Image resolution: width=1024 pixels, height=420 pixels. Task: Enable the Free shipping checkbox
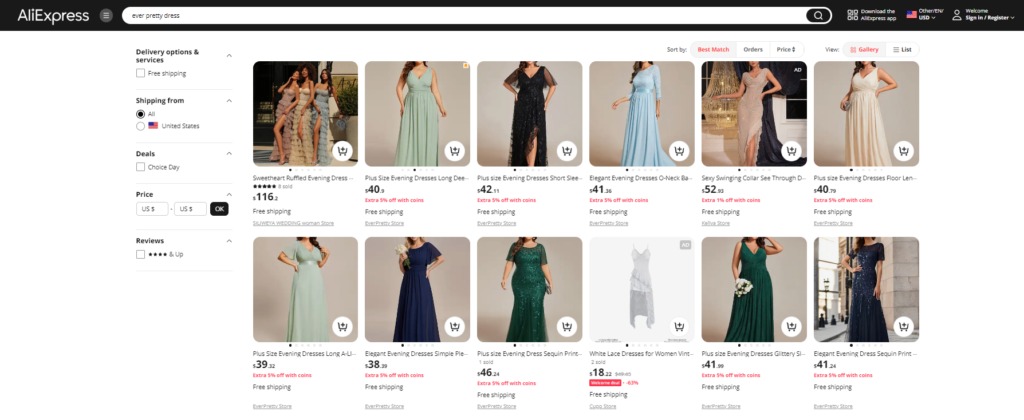tap(141, 73)
